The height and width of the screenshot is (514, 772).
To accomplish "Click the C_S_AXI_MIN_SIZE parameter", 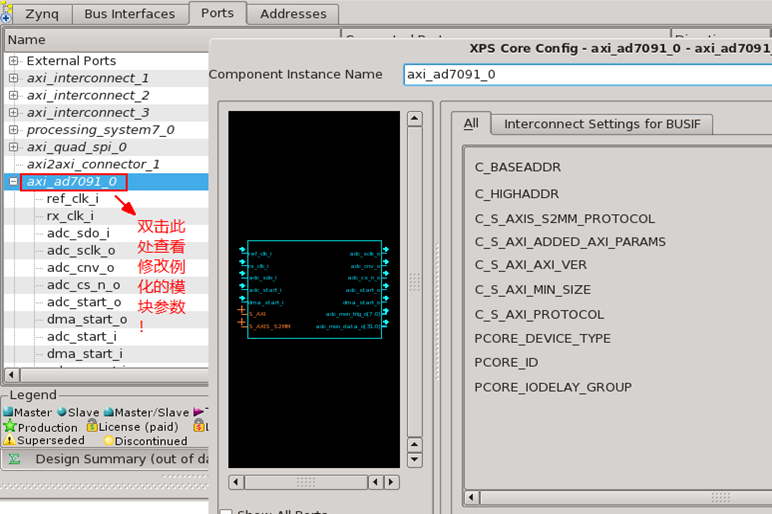I will coord(532,289).
